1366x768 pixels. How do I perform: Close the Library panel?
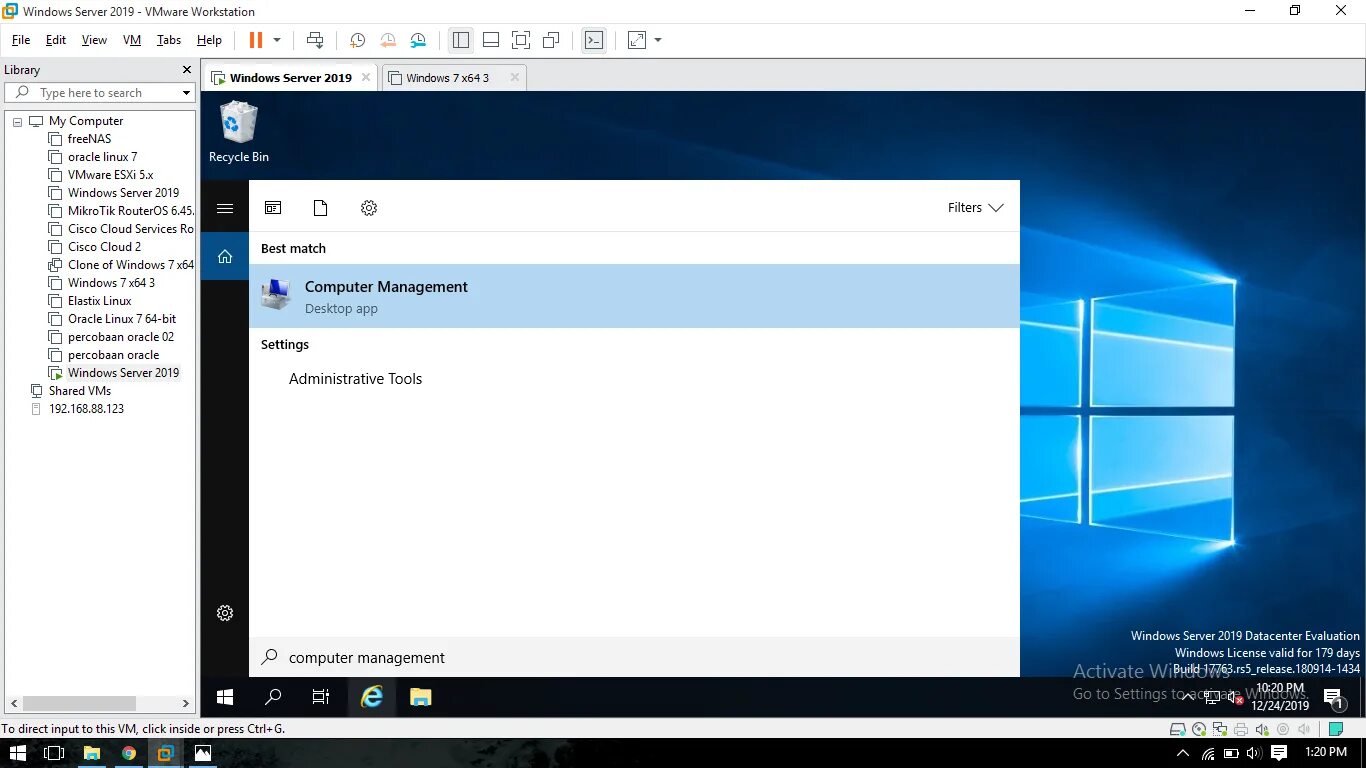point(186,70)
